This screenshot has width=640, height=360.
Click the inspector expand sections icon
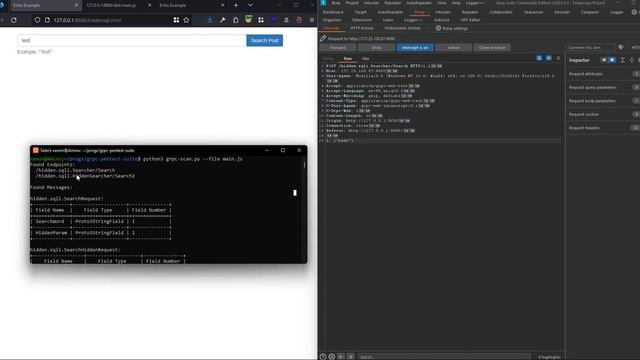[631, 60]
